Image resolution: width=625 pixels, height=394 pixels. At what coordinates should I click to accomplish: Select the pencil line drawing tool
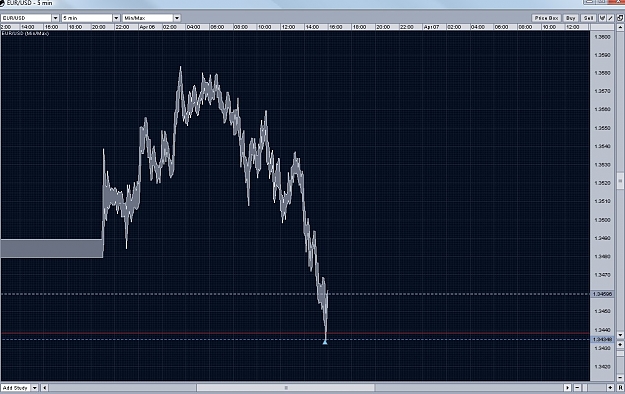(610, 18)
